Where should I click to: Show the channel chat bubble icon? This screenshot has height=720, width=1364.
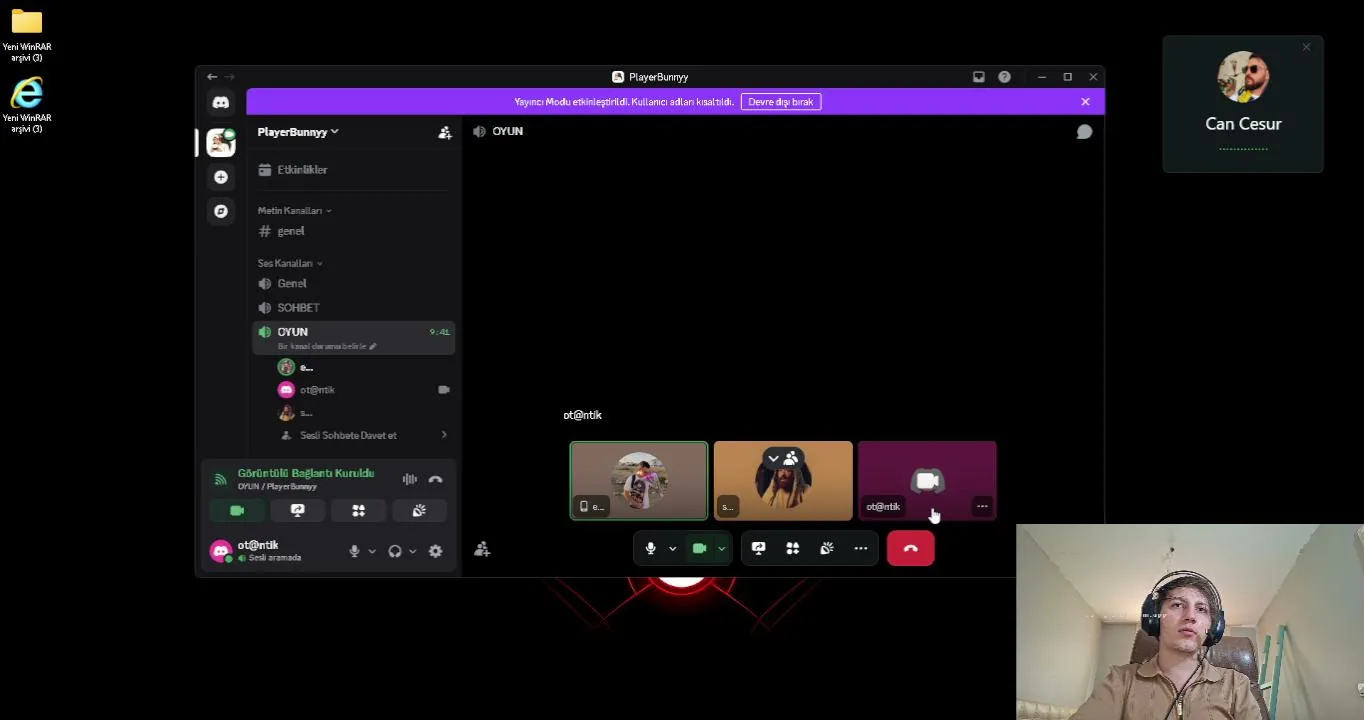pos(1084,132)
